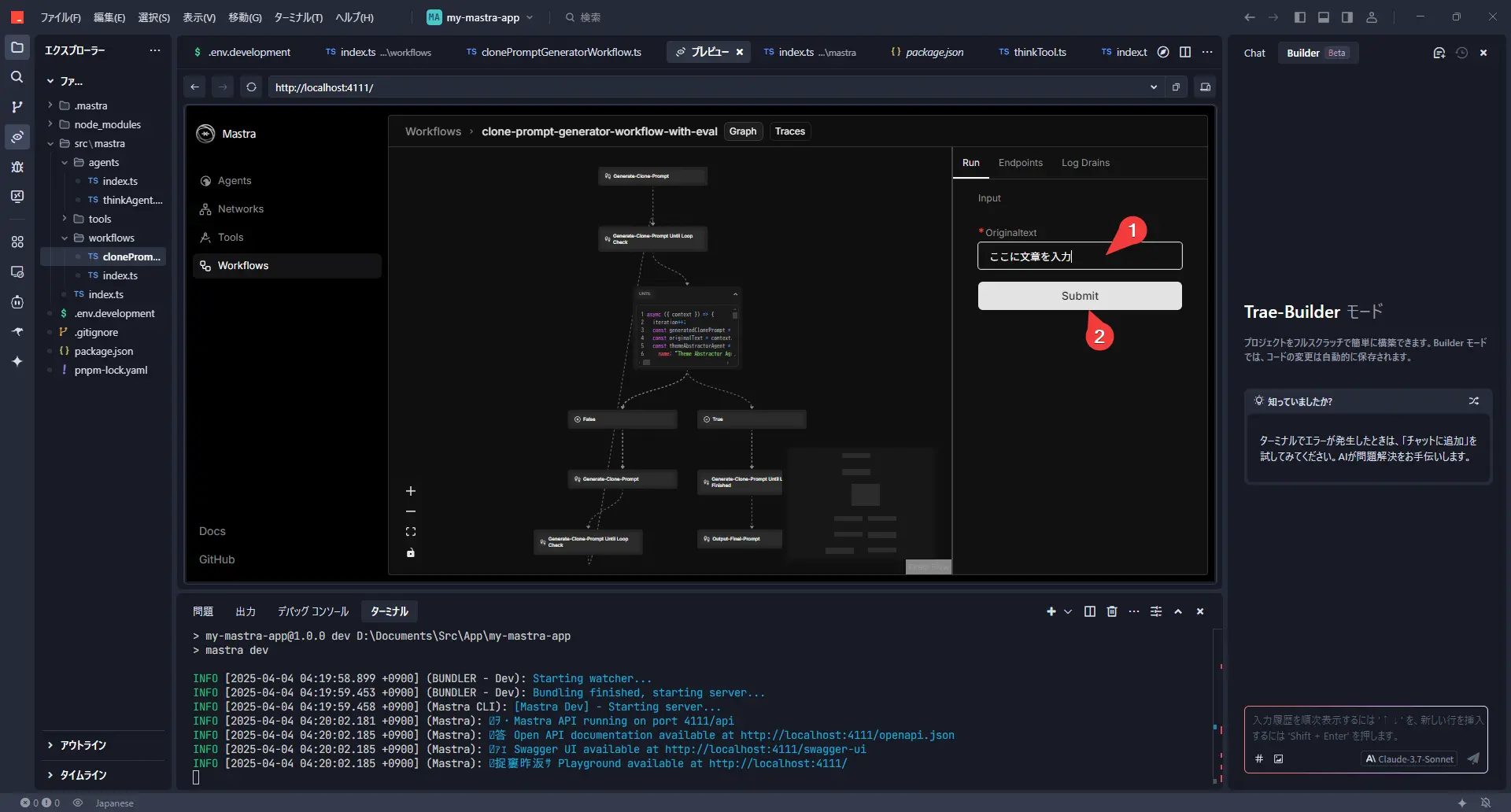The image size is (1511, 812).
Task: Click the send message icon in chat
Action: coord(1472,758)
